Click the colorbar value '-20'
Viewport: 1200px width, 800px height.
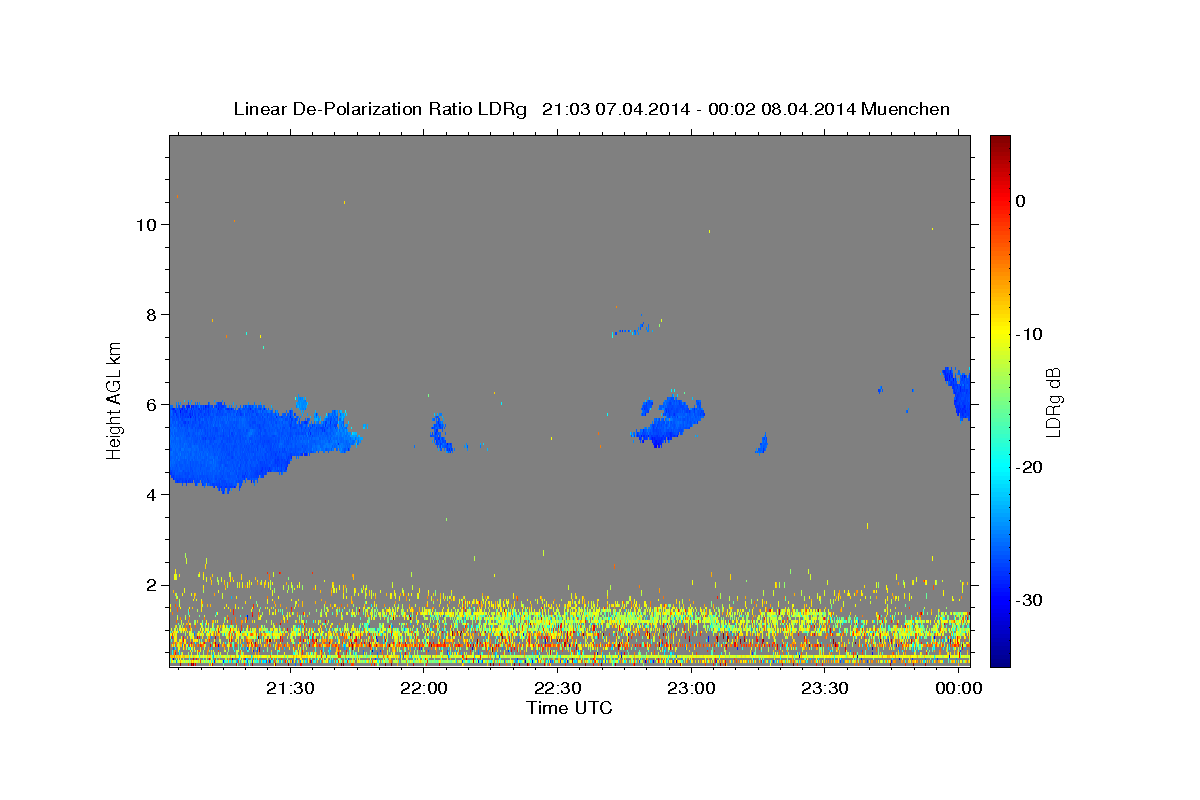coord(1030,467)
